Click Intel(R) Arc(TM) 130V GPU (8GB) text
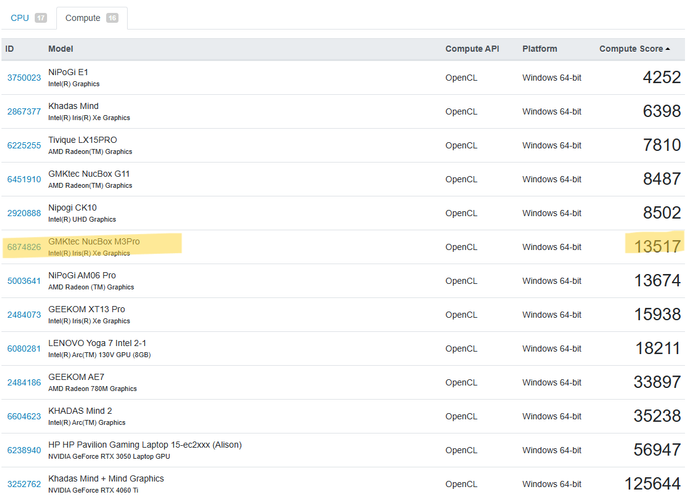 click(x=99, y=355)
